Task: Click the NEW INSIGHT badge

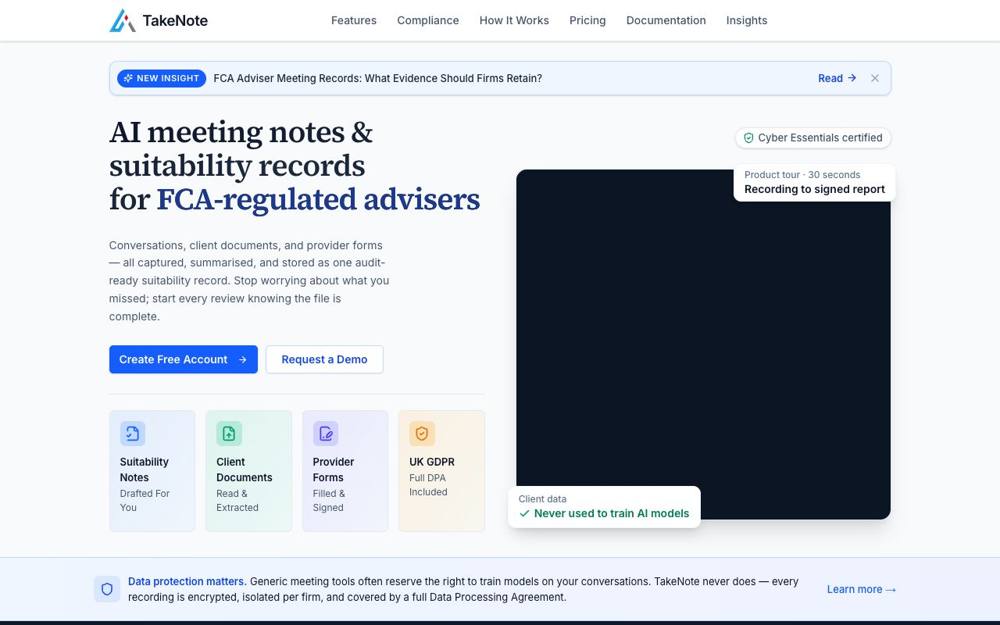Action: pyautogui.click(x=161, y=78)
